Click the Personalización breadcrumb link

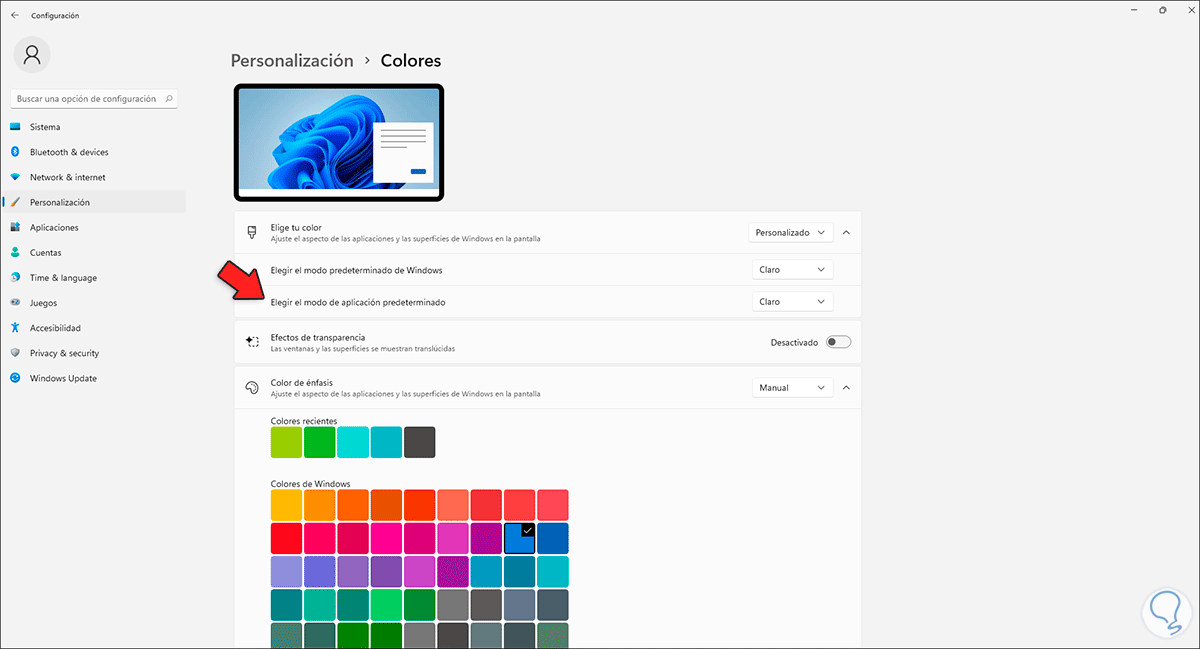(x=292, y=61)
